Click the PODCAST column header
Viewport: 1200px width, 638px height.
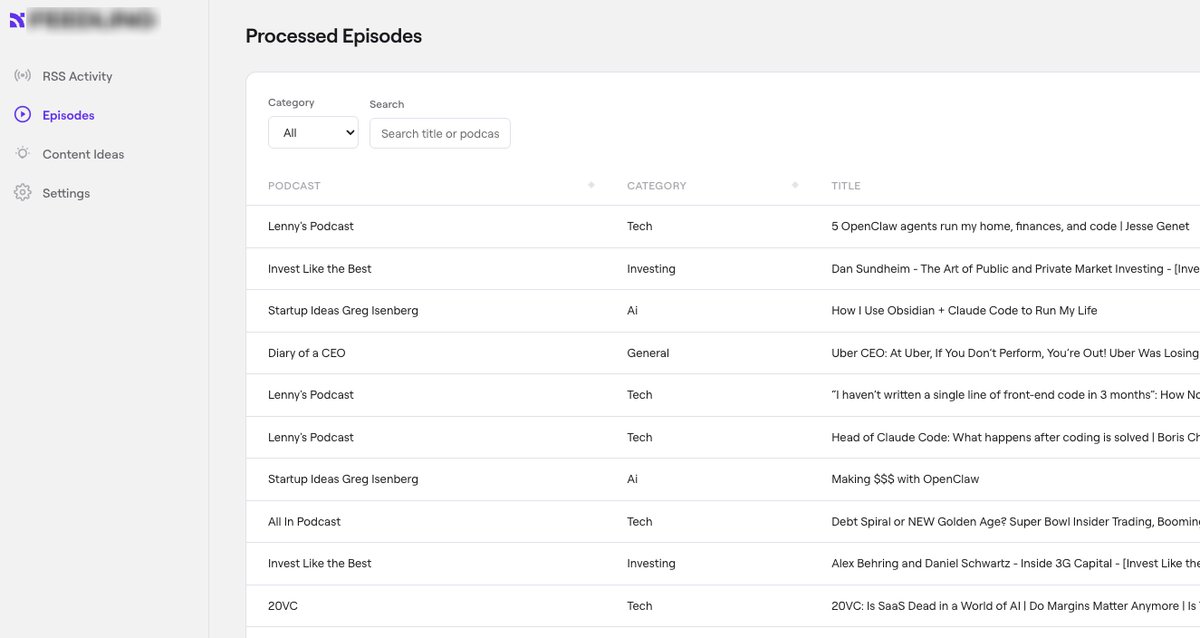point(294,186)
